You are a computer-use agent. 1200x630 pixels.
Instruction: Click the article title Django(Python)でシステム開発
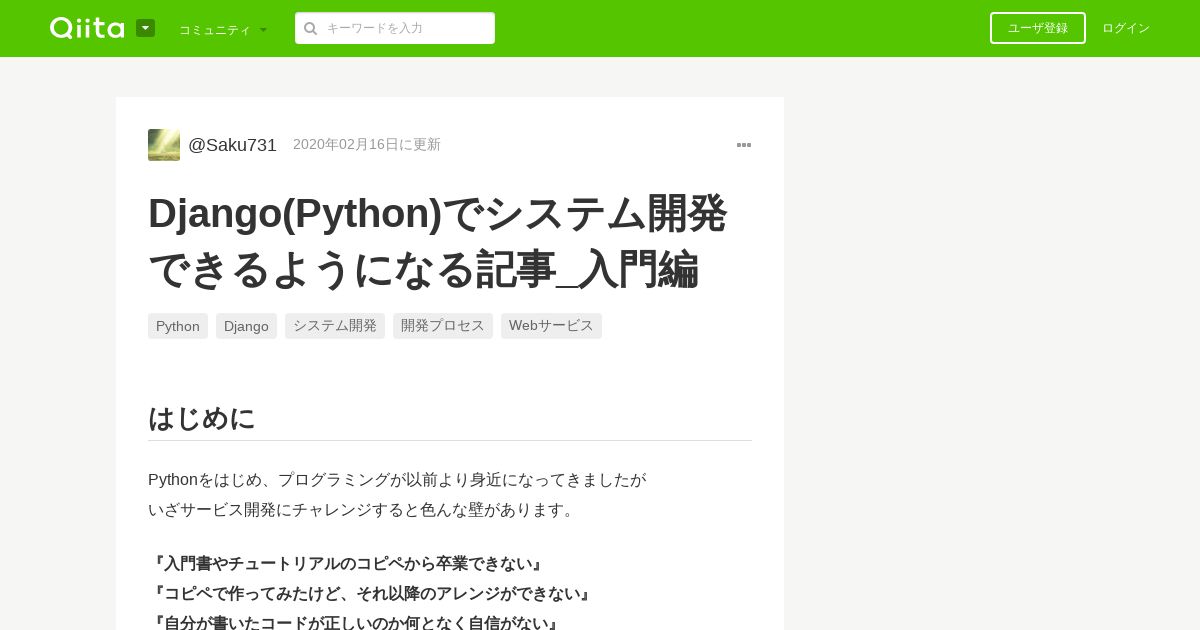pos(437,241)
